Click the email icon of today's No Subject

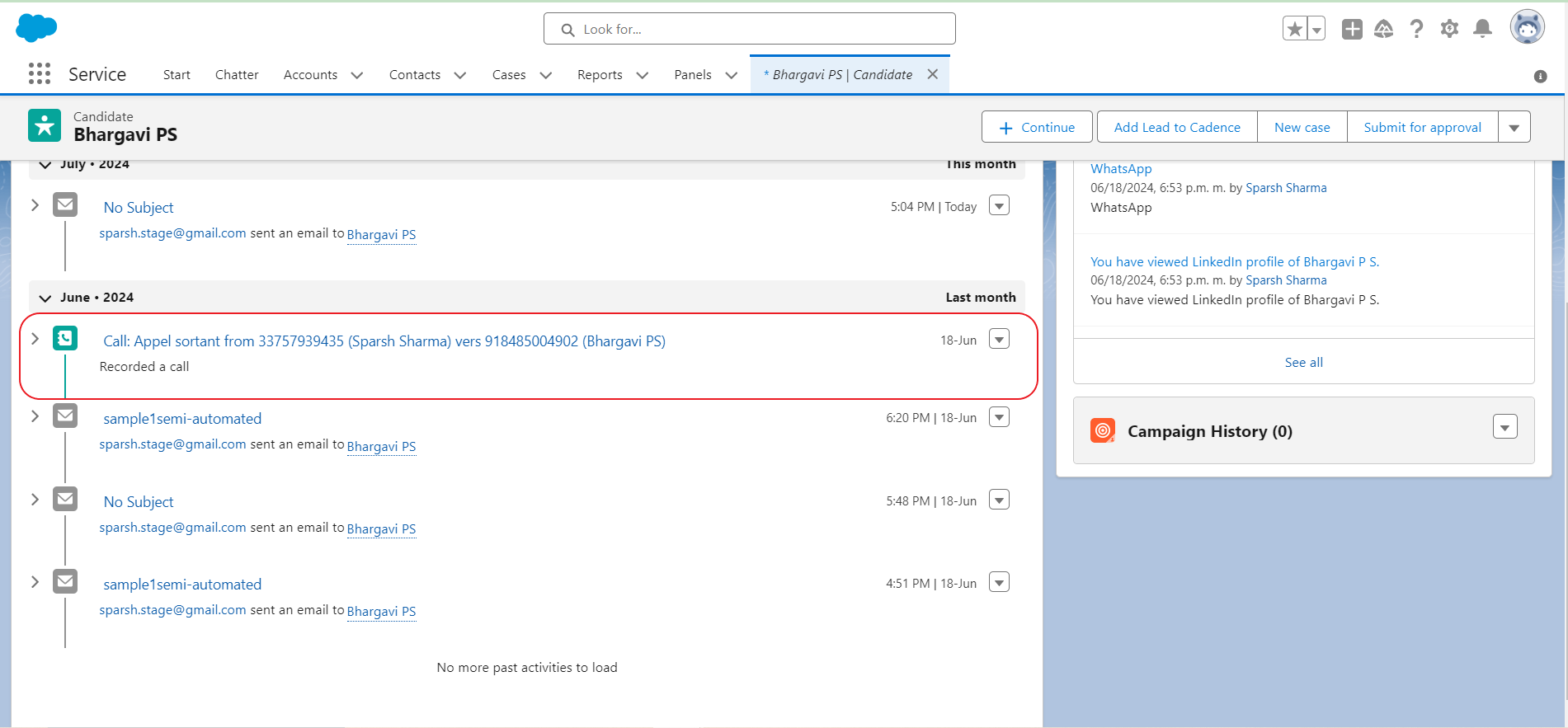coord(65,204)
